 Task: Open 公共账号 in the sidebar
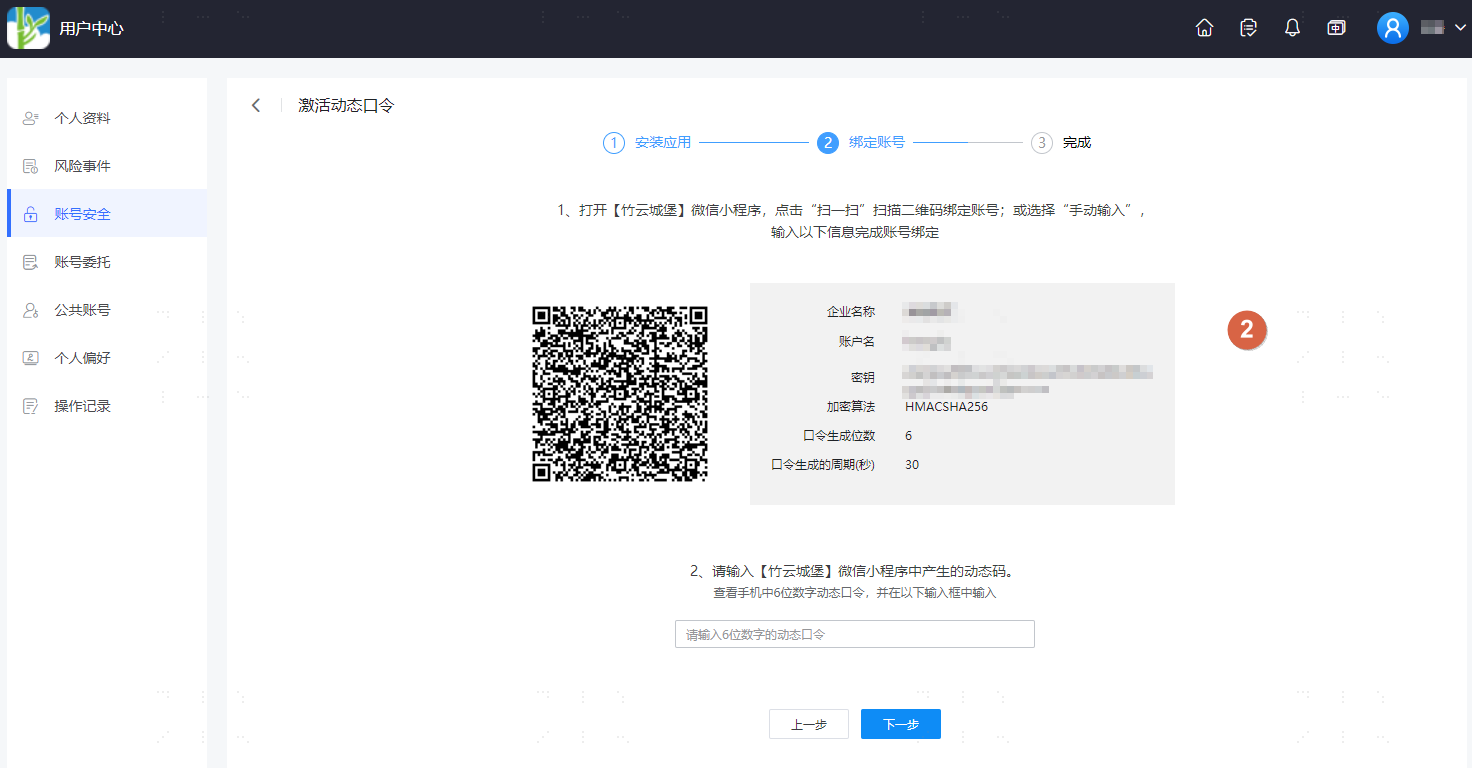pos(107,310)
